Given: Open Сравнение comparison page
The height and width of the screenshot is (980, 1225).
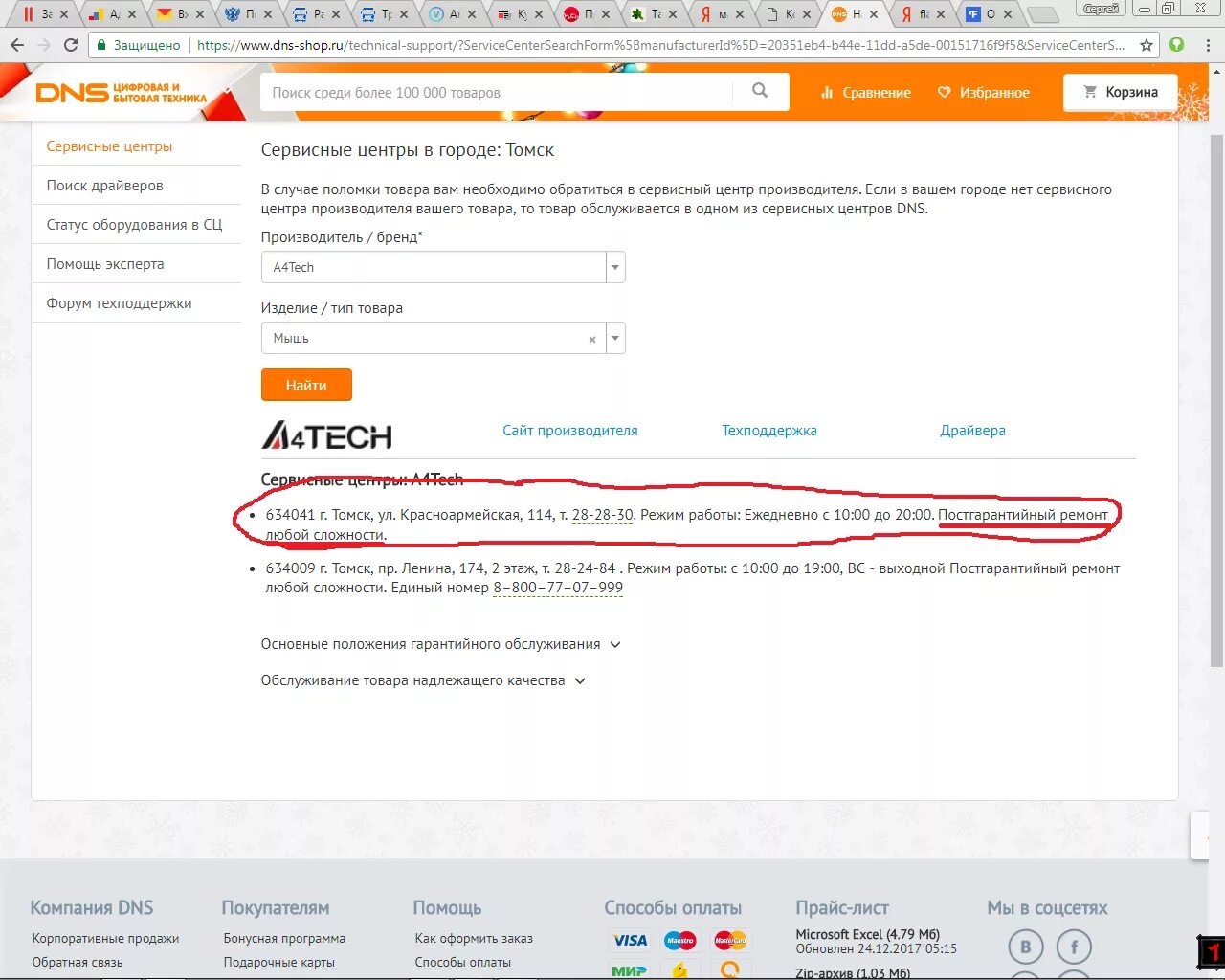Looking at the screenshot, I should pyautogui.click(x=866, y=93).
